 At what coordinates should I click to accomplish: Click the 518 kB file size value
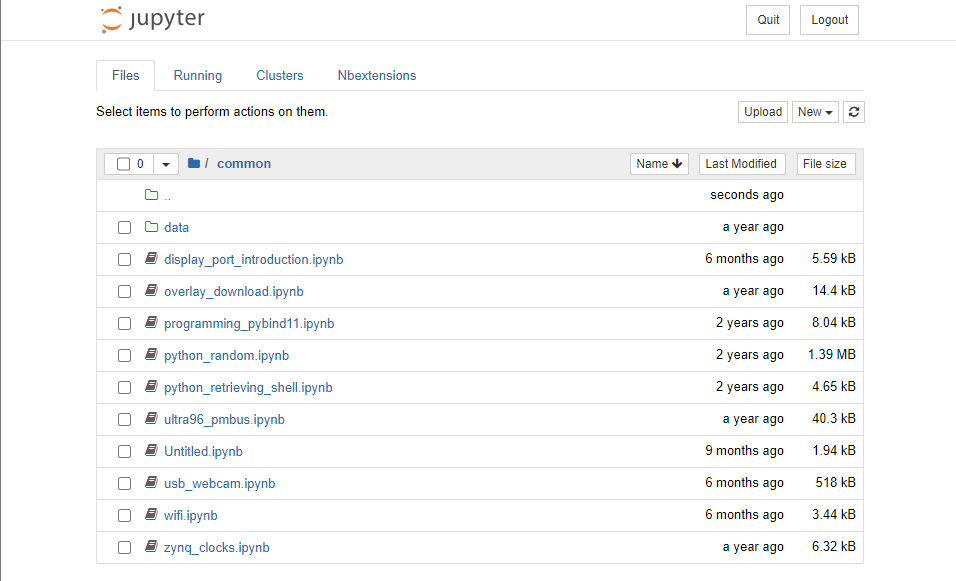click(x=835, y=483)
